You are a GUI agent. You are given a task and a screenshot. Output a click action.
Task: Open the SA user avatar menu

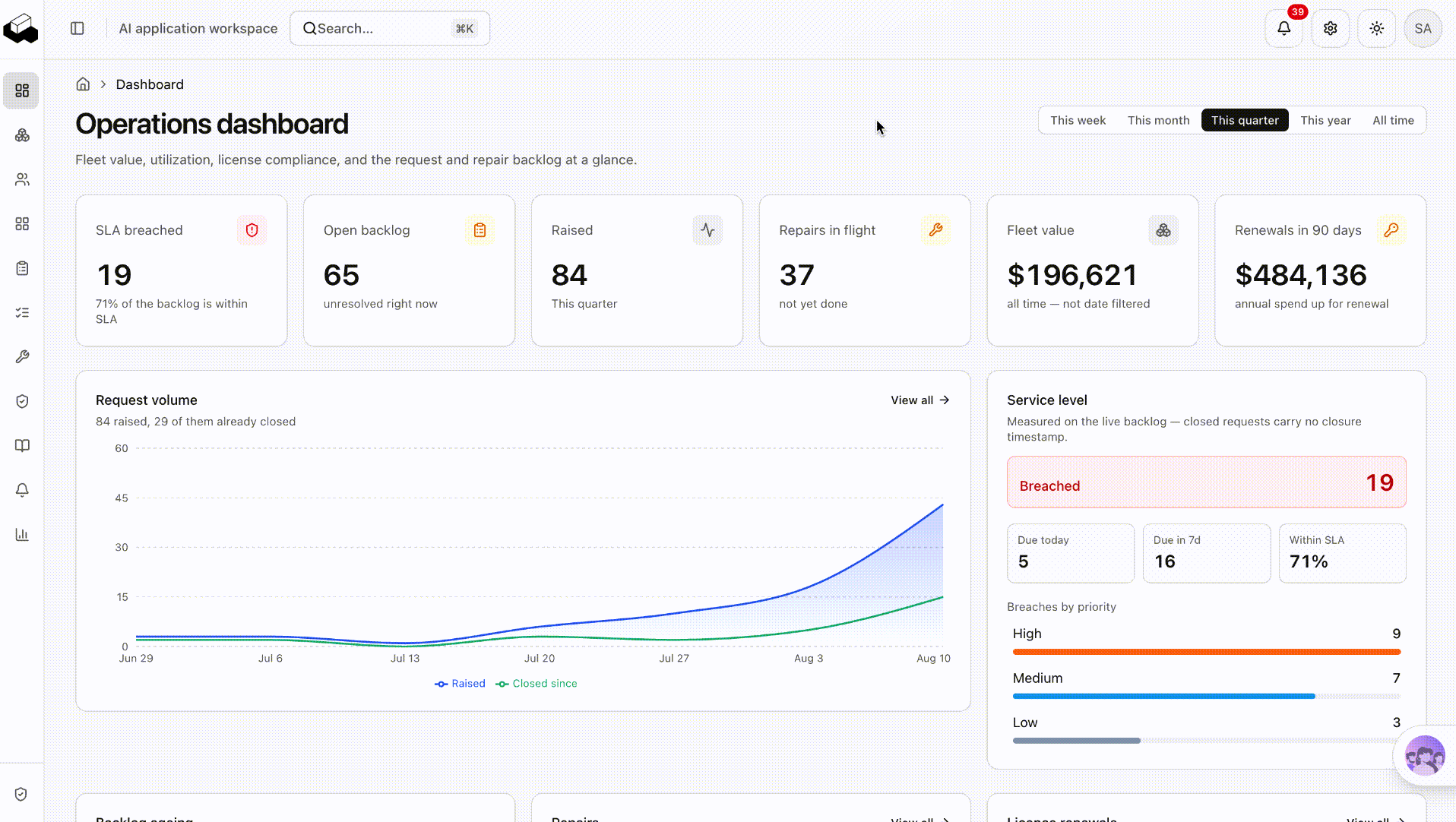pos(1423,28)
